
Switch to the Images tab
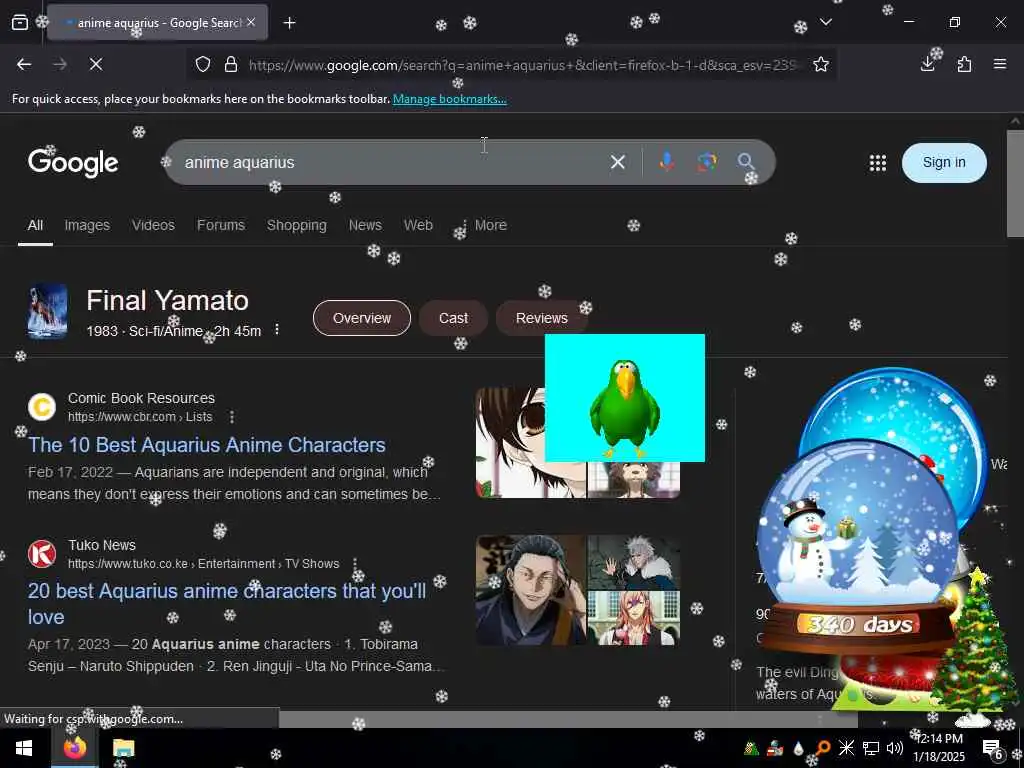[x=87, y=225]
